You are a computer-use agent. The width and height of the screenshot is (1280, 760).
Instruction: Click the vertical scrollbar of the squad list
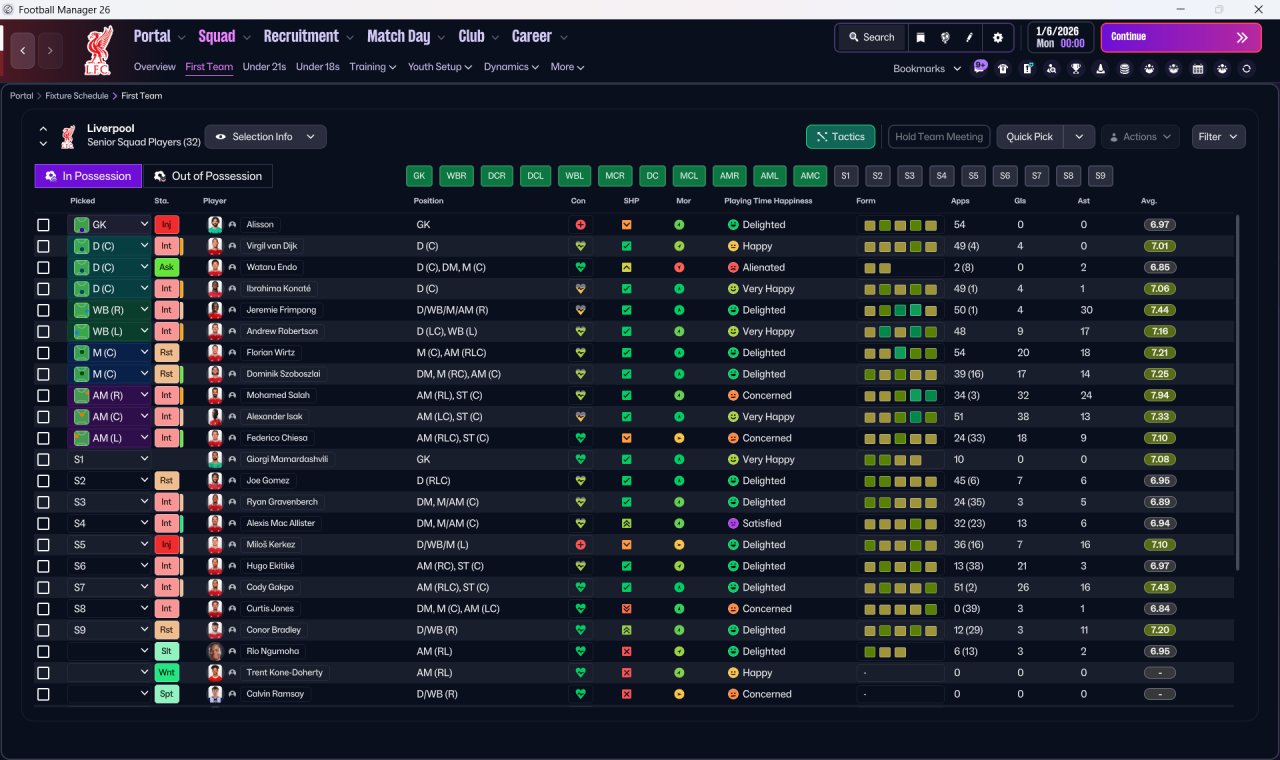coord(1238,392)
